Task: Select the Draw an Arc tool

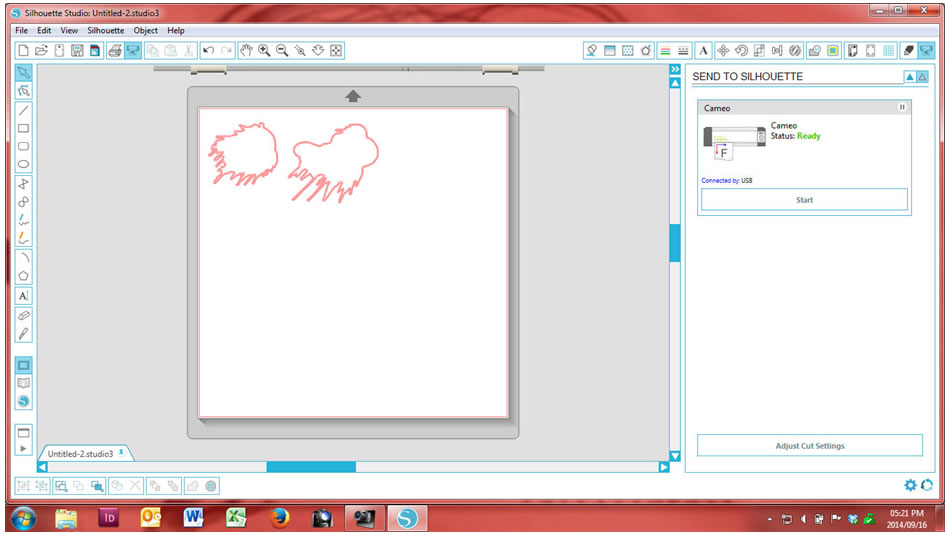Action: tap(24, 259)
